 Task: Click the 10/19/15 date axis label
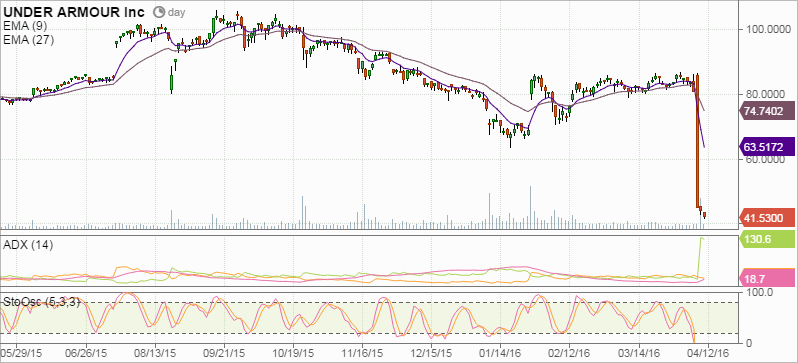(293, 352)
